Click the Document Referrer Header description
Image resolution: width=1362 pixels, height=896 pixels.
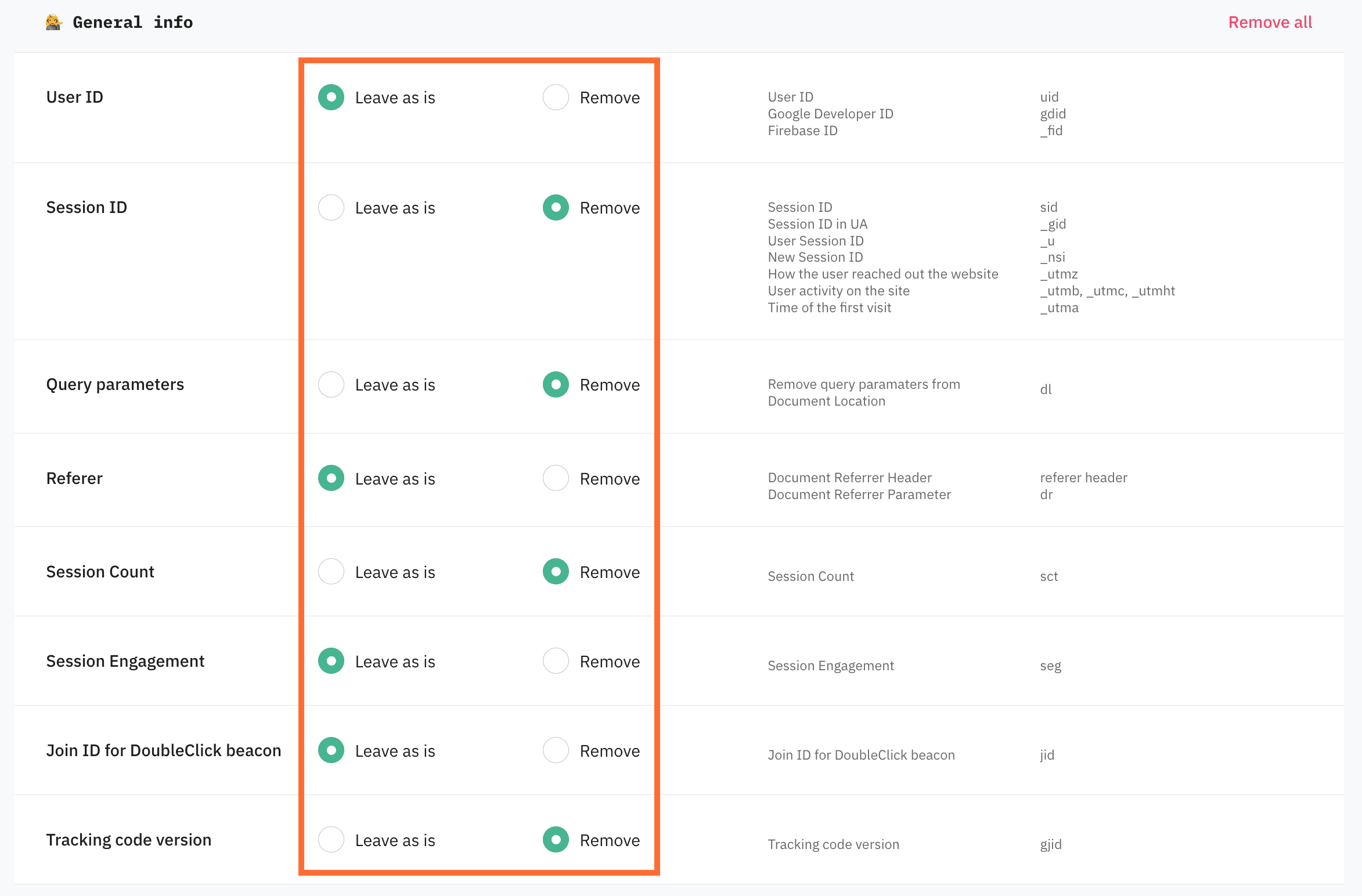849,477
